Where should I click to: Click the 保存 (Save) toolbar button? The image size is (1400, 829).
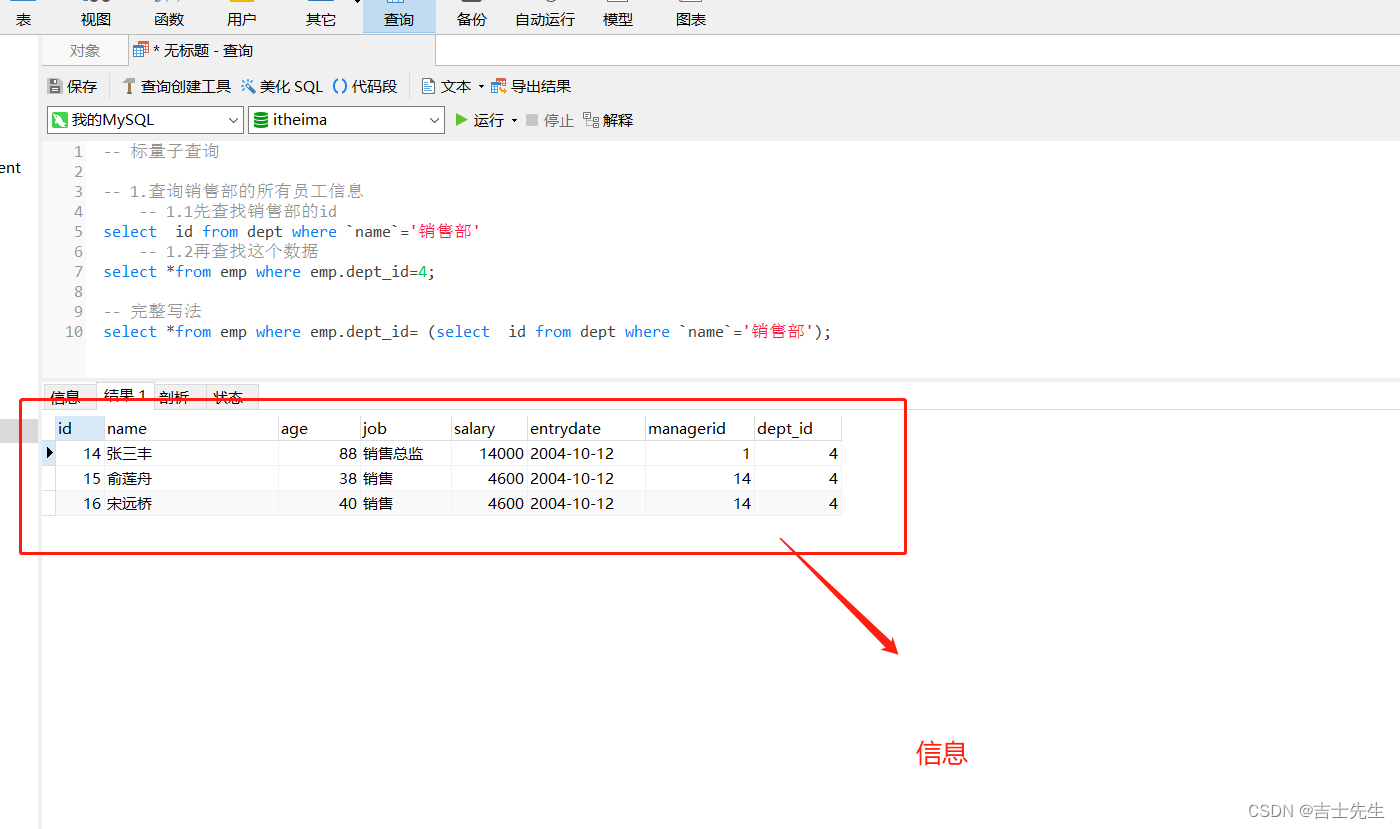72,87
